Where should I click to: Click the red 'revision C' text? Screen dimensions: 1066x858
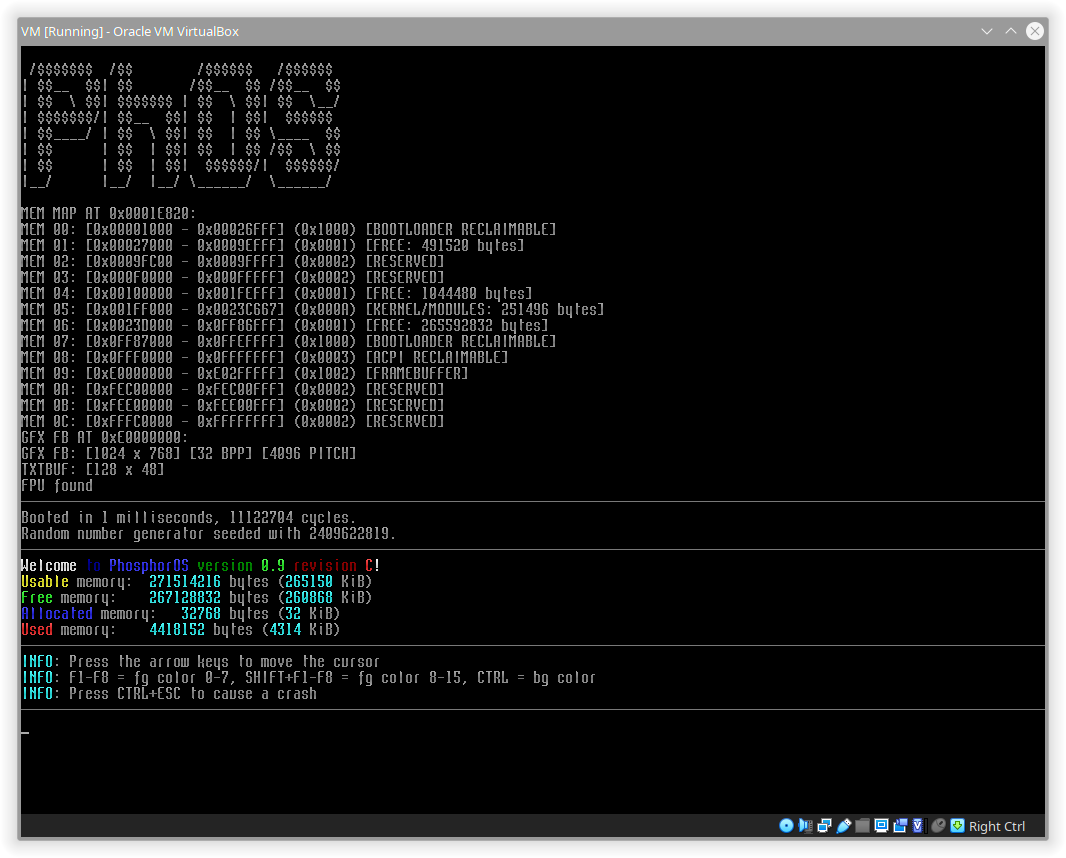click(333, 566)
